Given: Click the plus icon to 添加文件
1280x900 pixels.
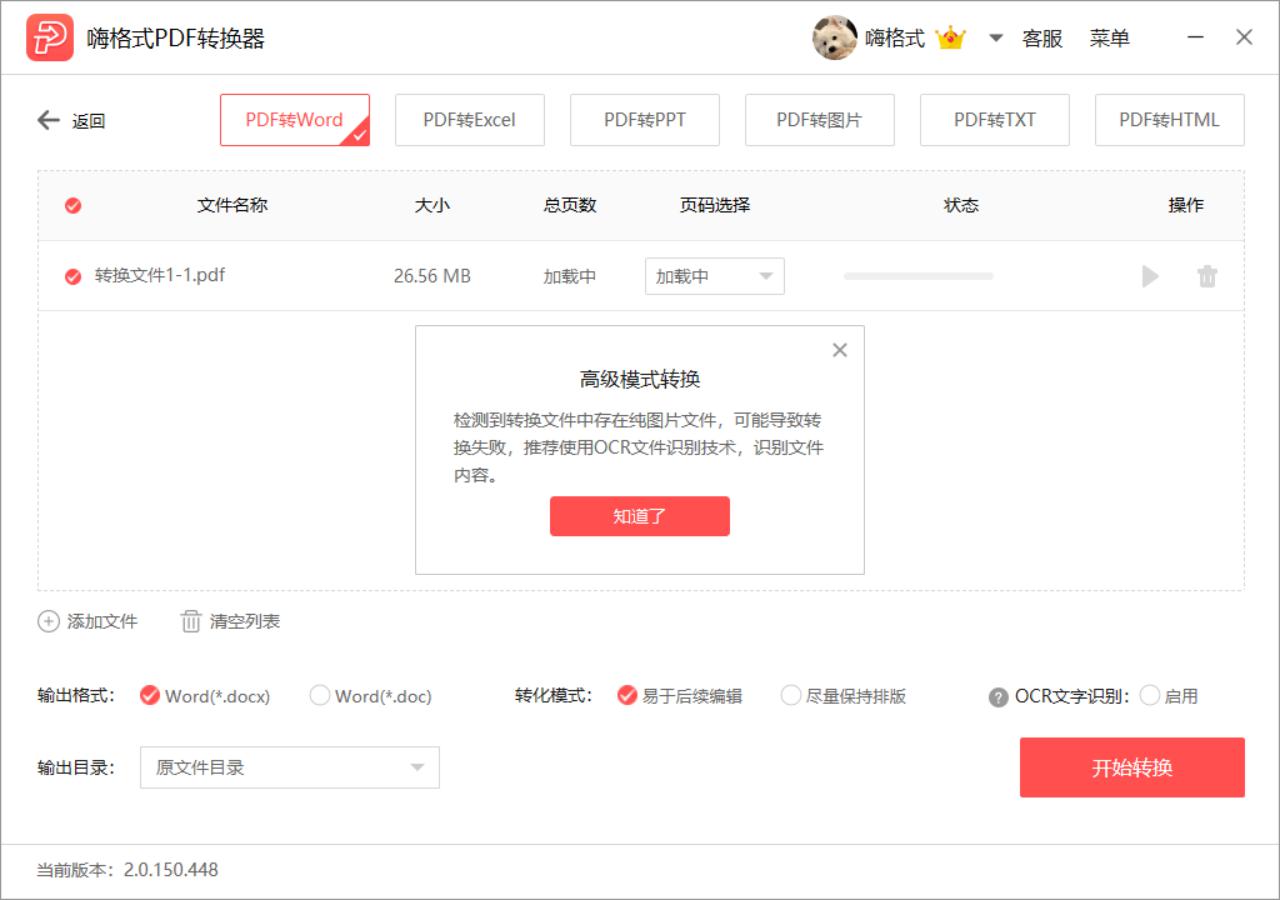Looking at the screenshot, I should pyautogui.click(x=48, y=621).
